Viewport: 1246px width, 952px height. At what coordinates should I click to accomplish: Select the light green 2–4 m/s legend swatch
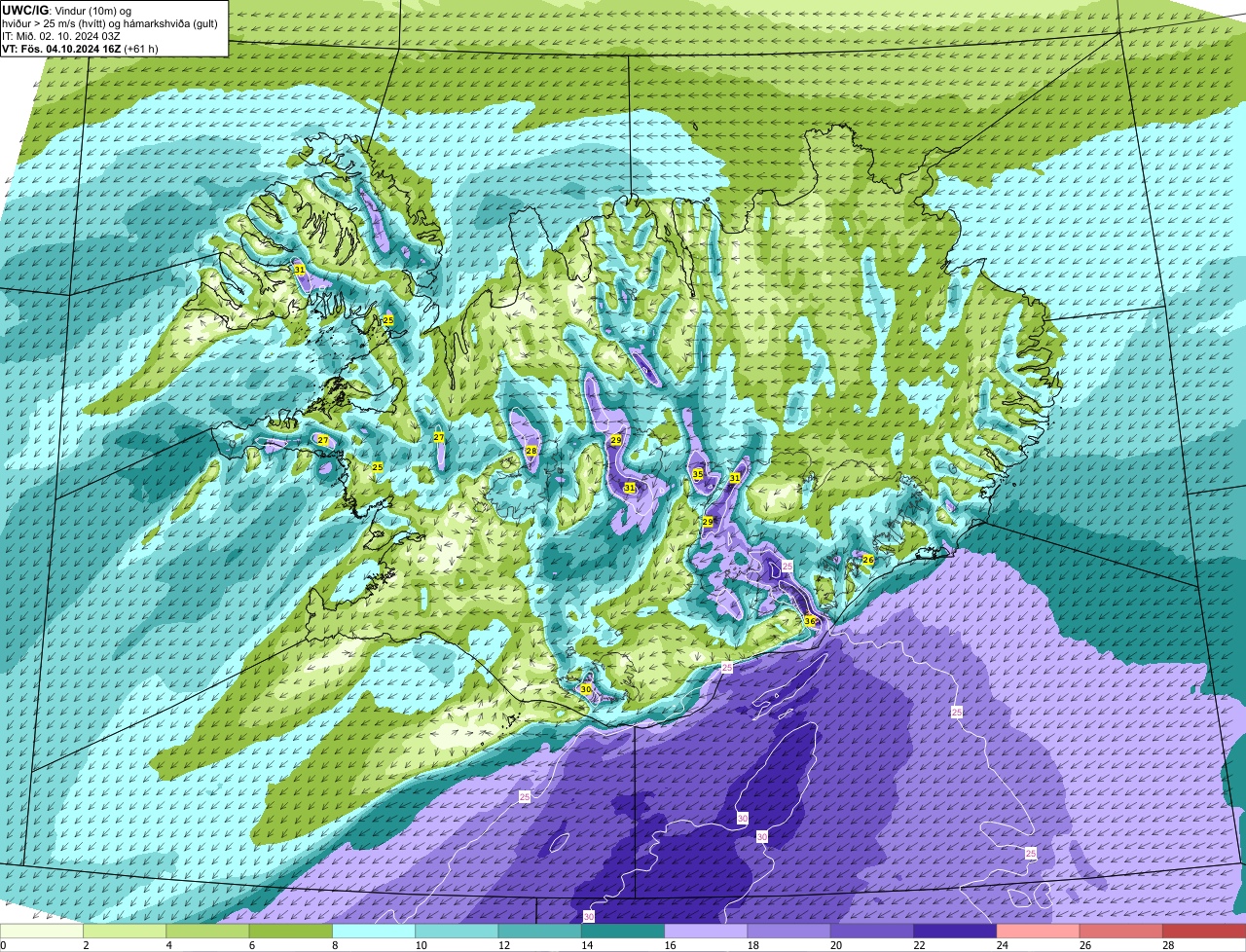125,932
